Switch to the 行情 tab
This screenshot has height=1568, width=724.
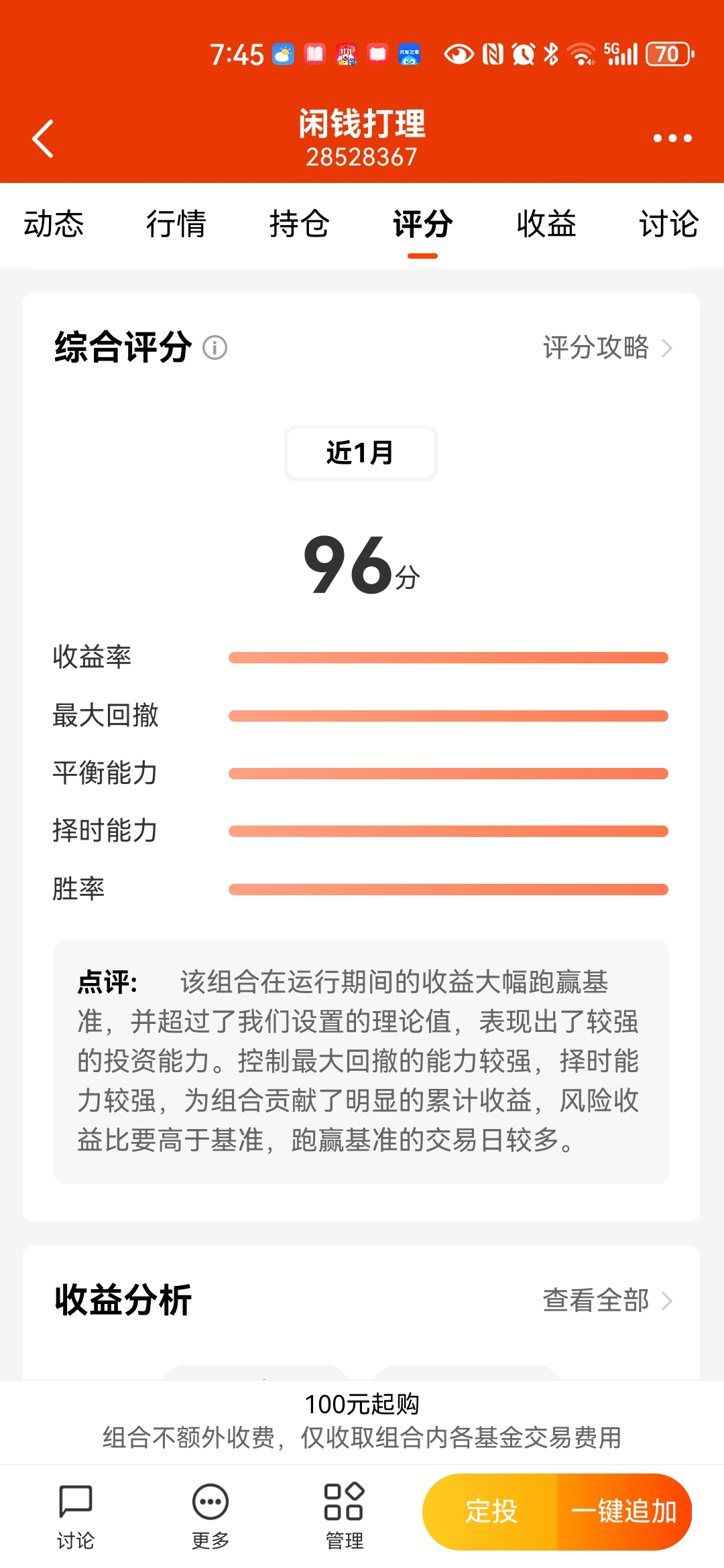tap(176, 224)
